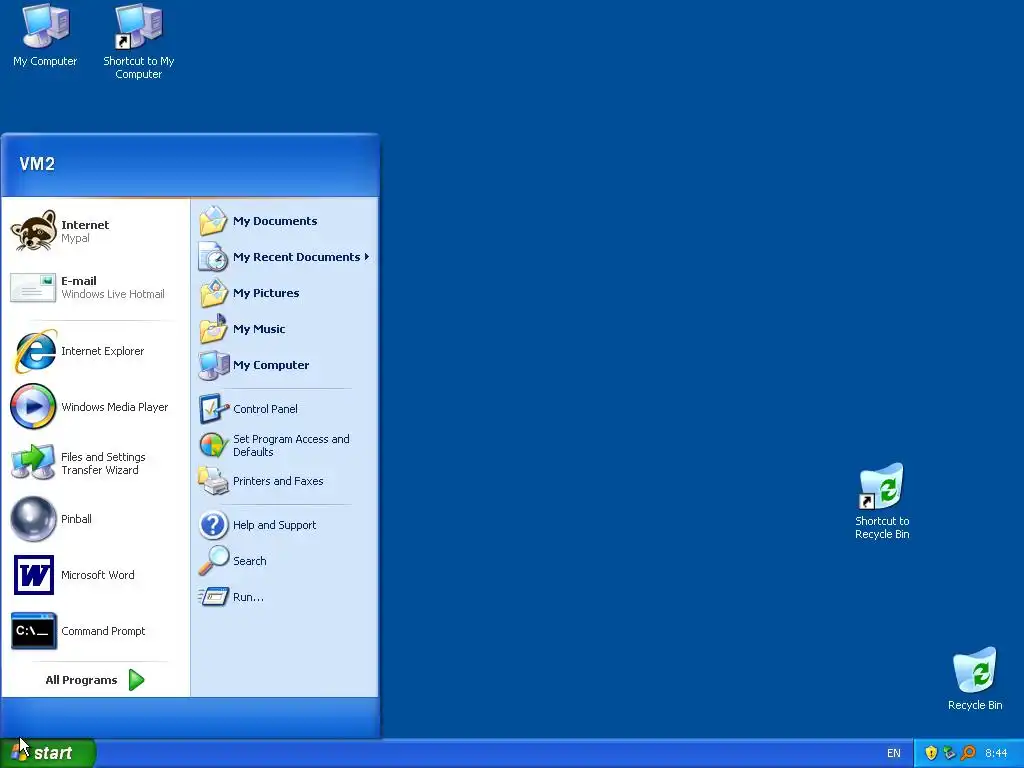Select the Printers and Faxes label
The height and width of the screenshot is (768, 1024).
point(278,481)
